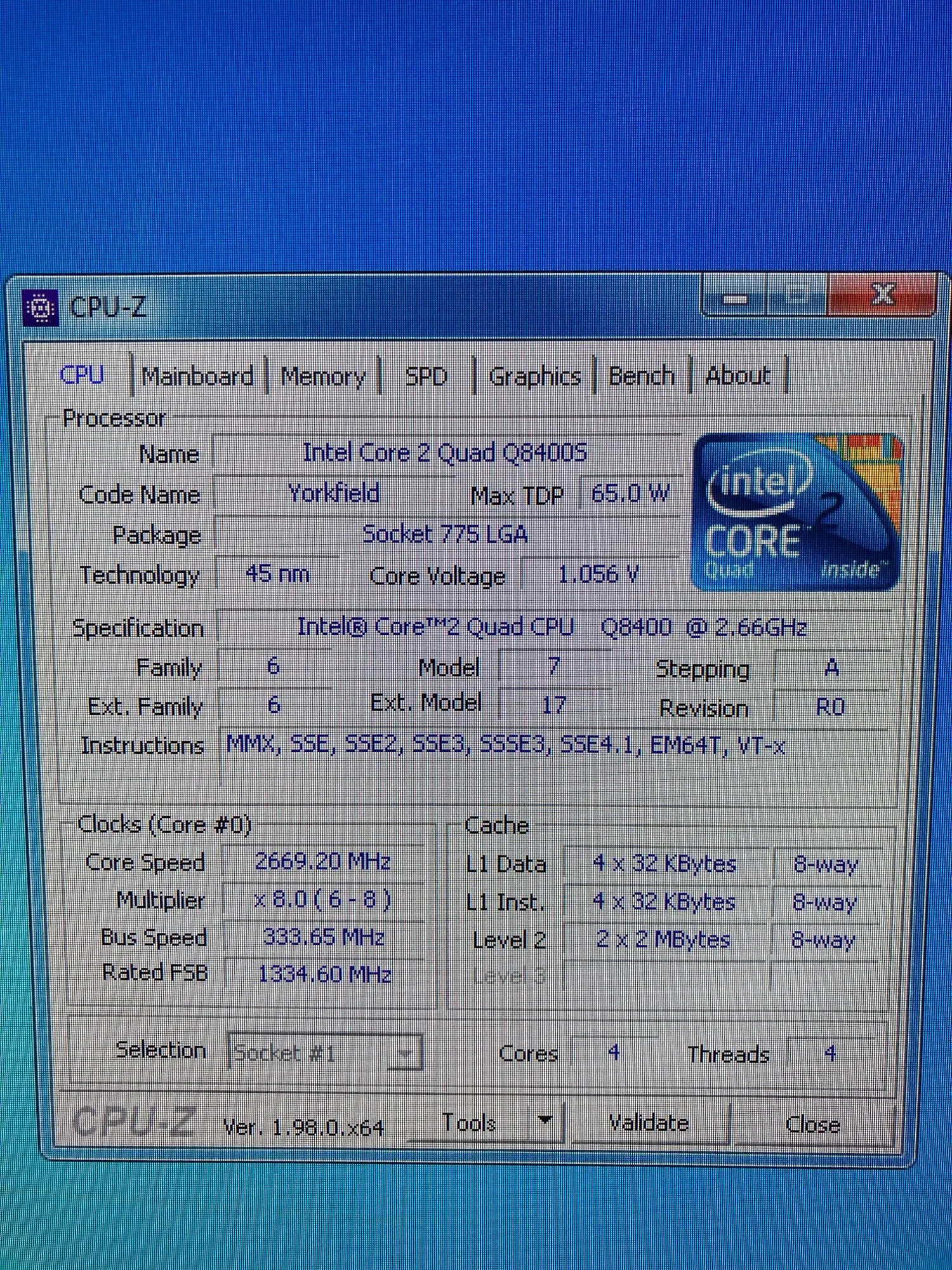The image size is (952, 1270).
Task: Click the Multiplier value x 8.0 (6 - 8)
Action: (323, 900)
